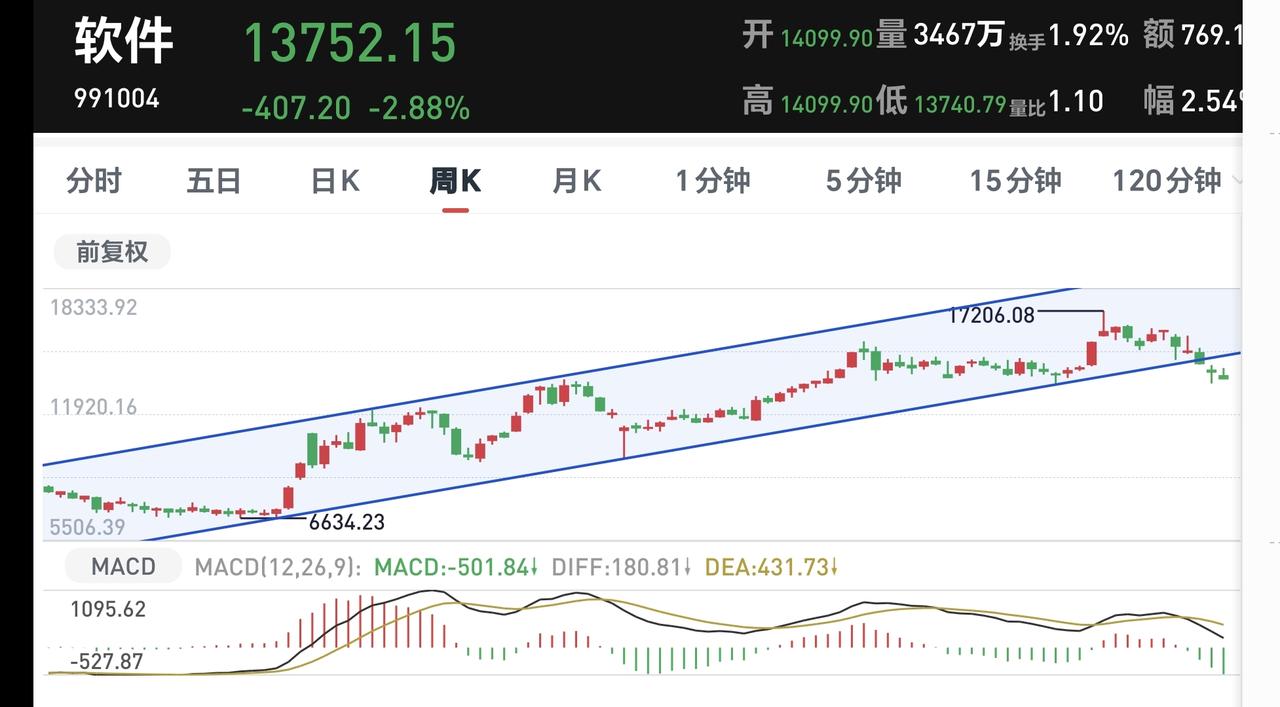Image resolution: width=1280 pixels, height=707 pixels.
Task: Click the volume value 3467万
Action: [959, 35]
